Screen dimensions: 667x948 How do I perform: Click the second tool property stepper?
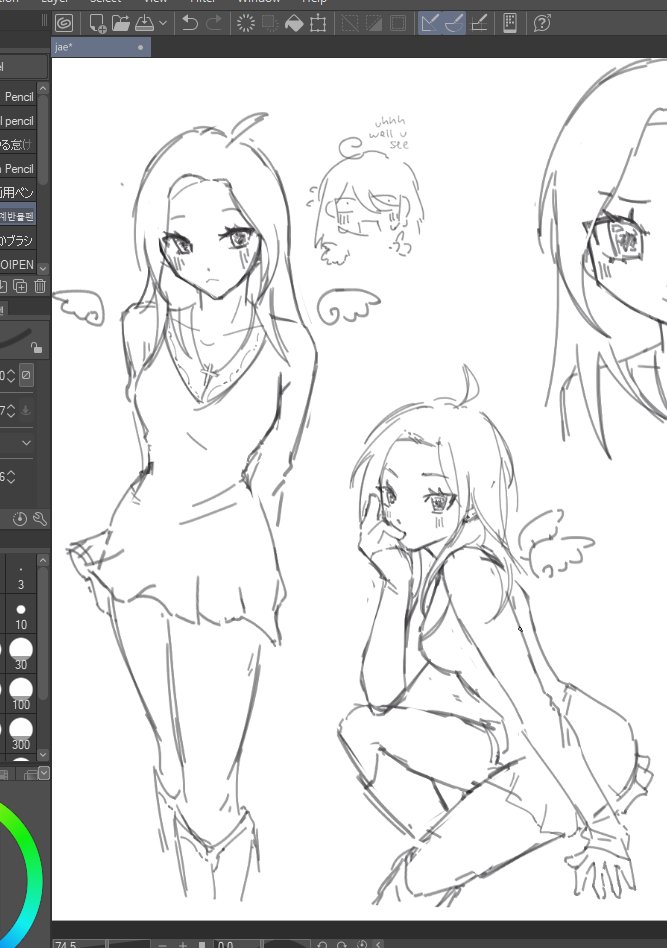pyautogui.click(x=10, y=411)
